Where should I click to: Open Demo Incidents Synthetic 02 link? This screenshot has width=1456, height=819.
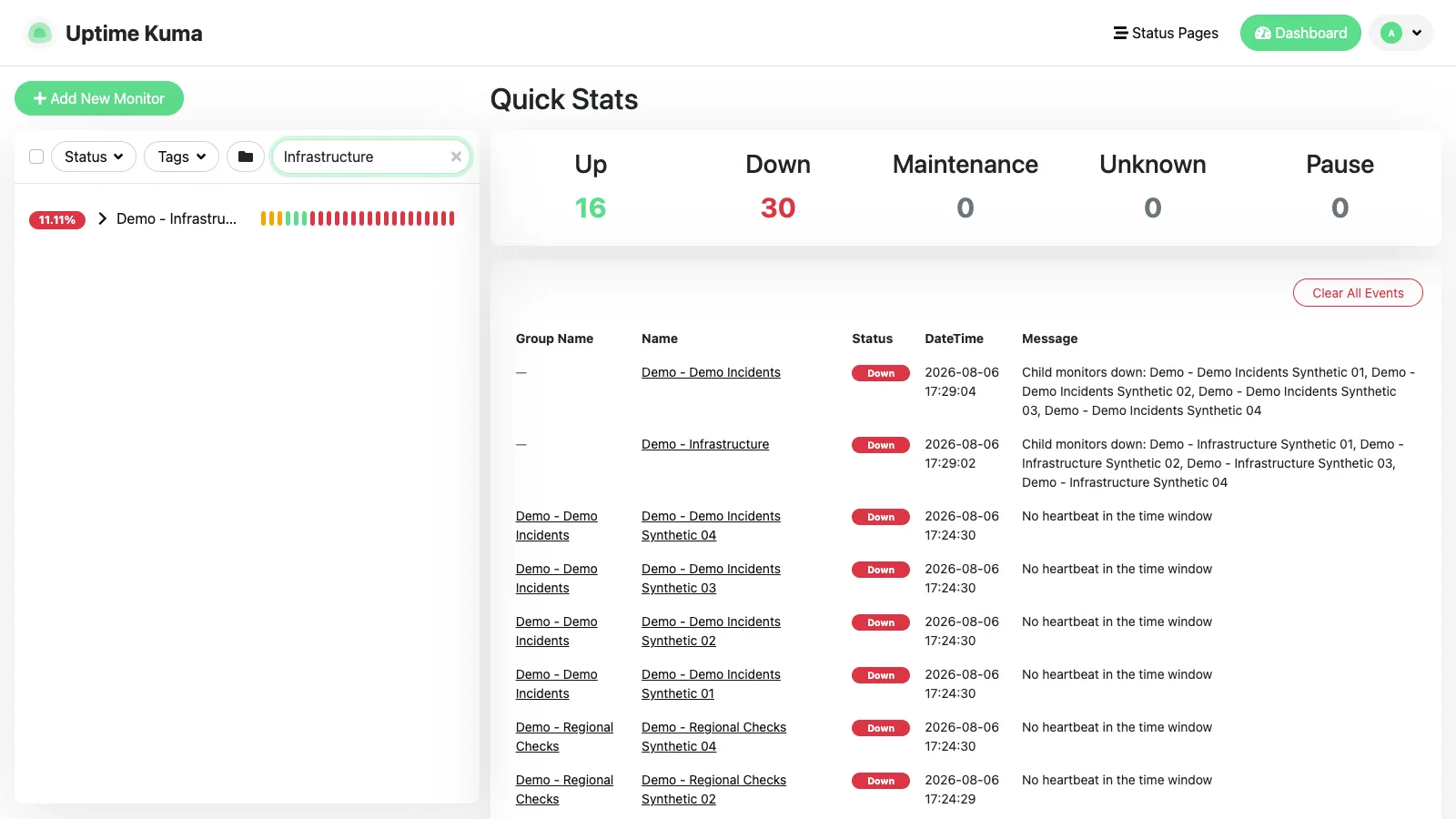click(x=711, y=631)
